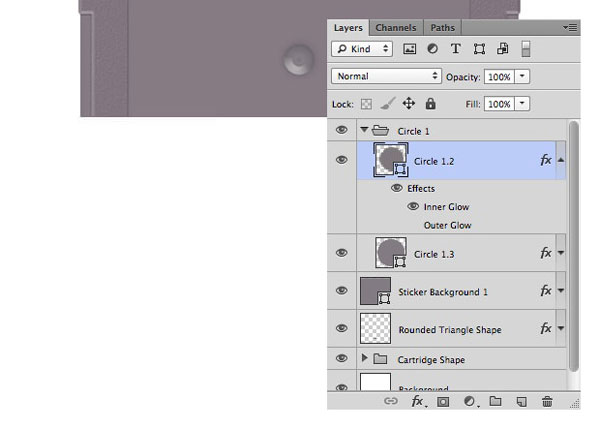Image resolution: width=600 pixels, height=429 pixels.
Task: Click the Layers panel vertical scrollbar
Action: [x=573, y=246]
